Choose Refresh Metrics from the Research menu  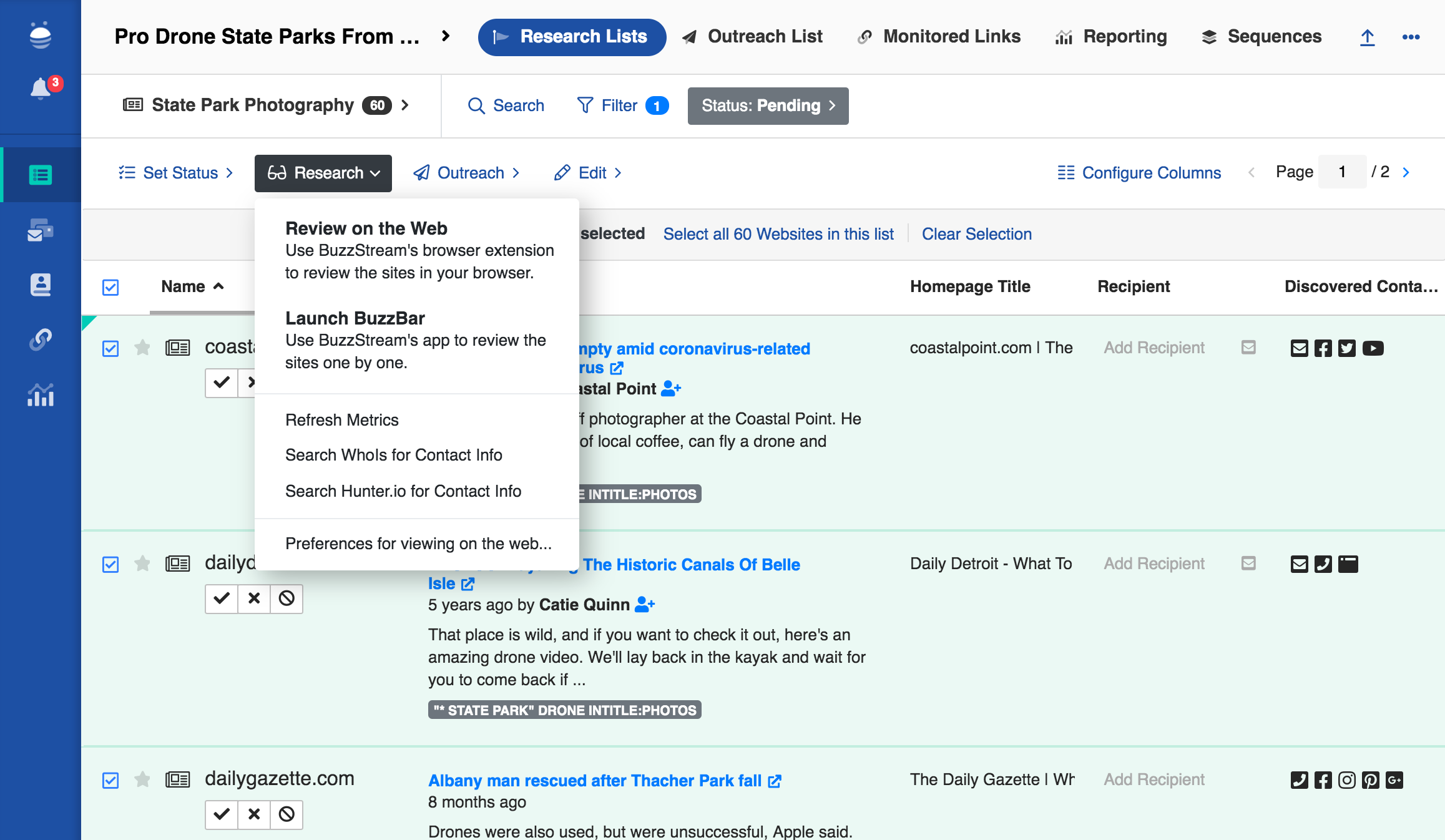341,420
